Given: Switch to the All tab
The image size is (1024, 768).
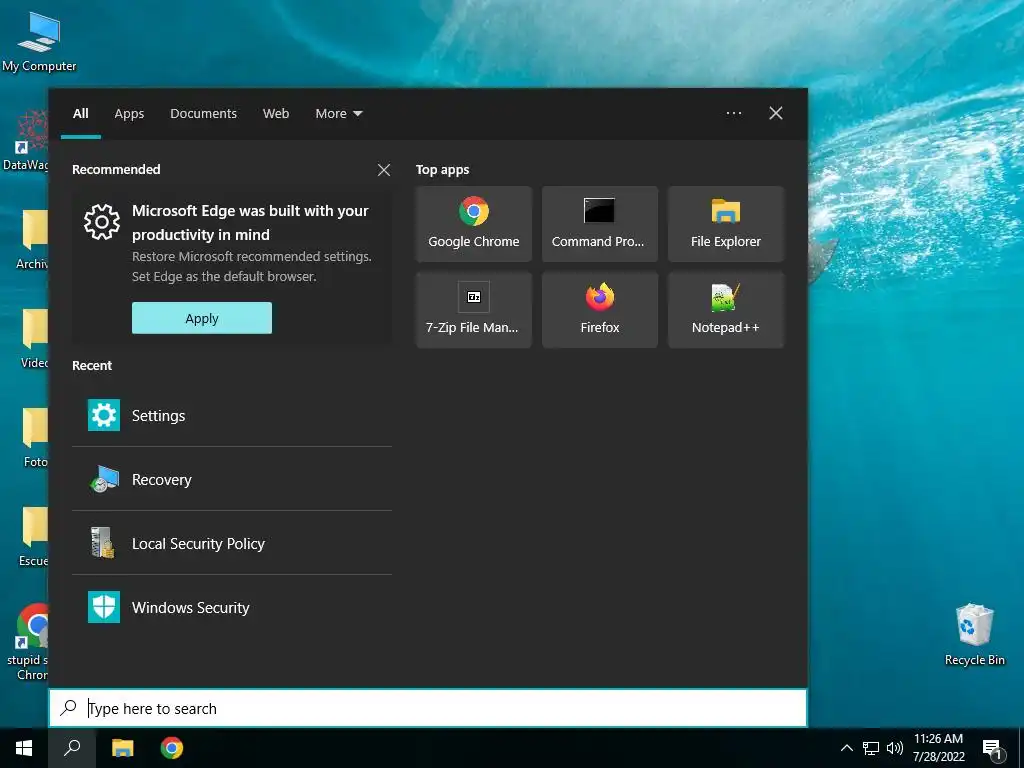Looking at the screenshot, I should 81,114.
